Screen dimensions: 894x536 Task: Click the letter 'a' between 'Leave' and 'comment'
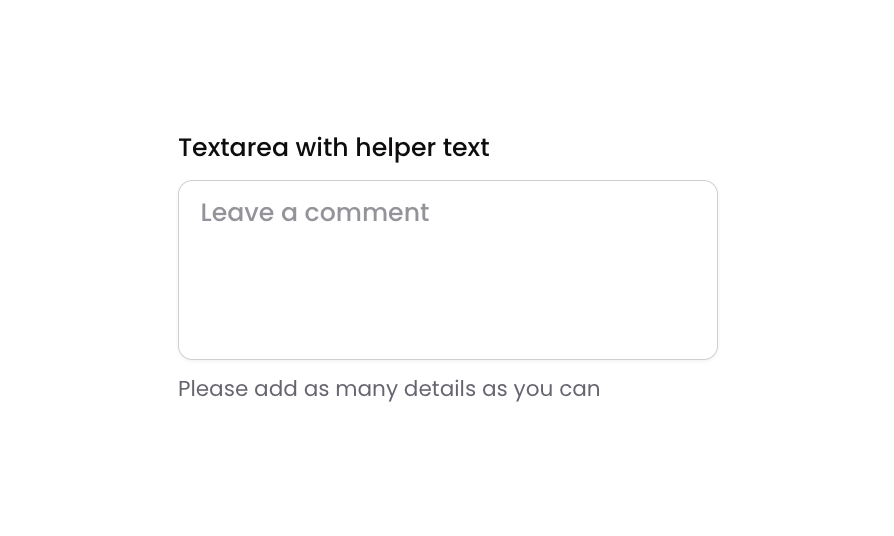point(289,213)
